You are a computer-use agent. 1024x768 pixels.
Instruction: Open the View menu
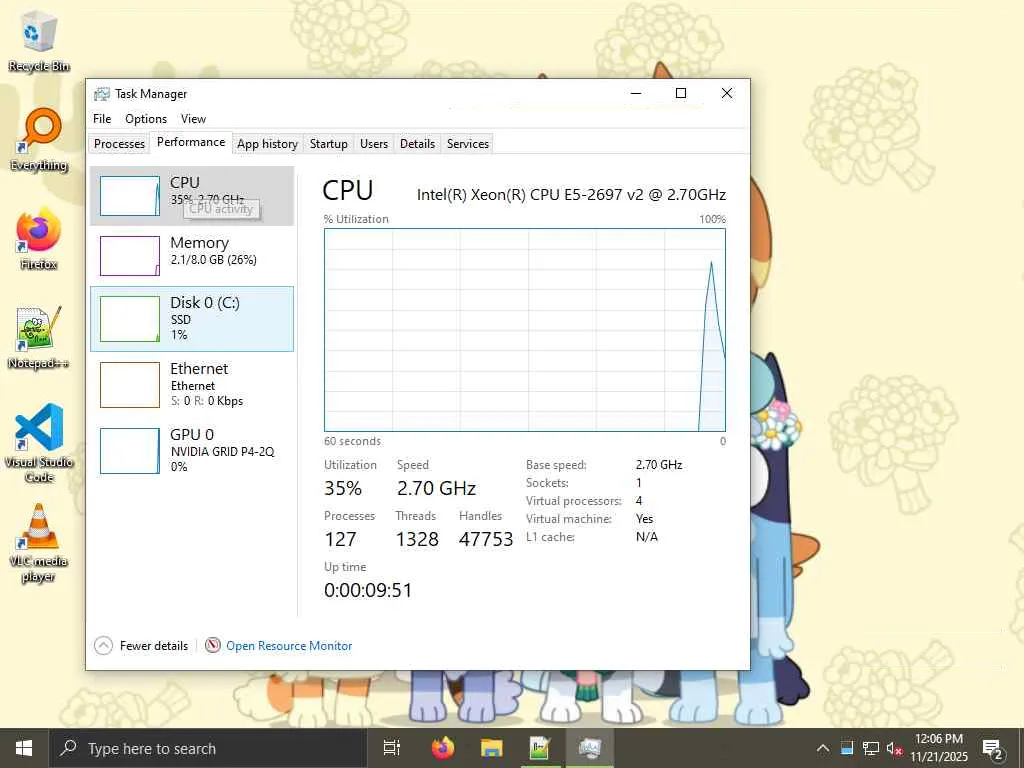click(193, 119)
